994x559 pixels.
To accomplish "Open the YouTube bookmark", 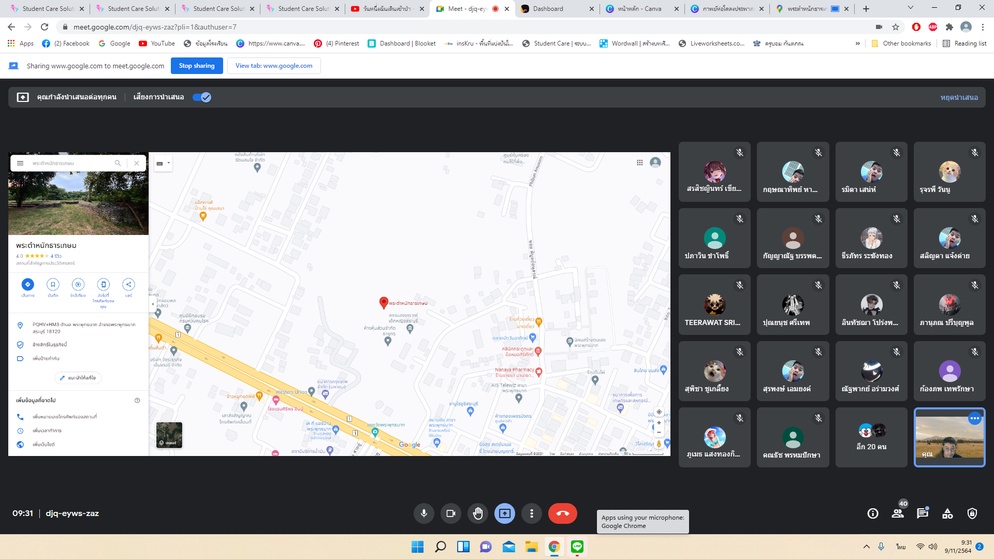I will coord(157,44).
